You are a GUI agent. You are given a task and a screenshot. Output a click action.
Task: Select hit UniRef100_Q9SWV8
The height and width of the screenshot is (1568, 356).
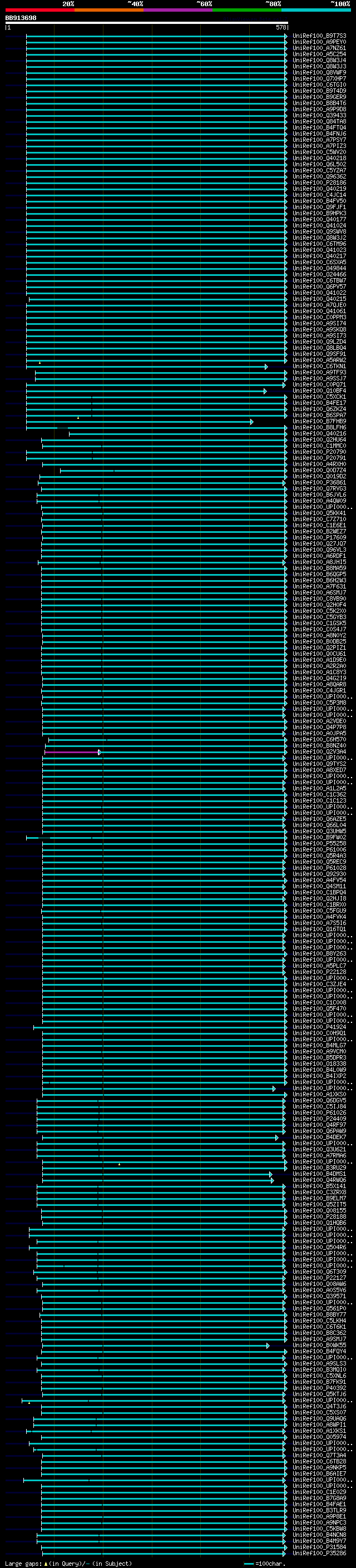pyautogui.click(x=319, y=231)
